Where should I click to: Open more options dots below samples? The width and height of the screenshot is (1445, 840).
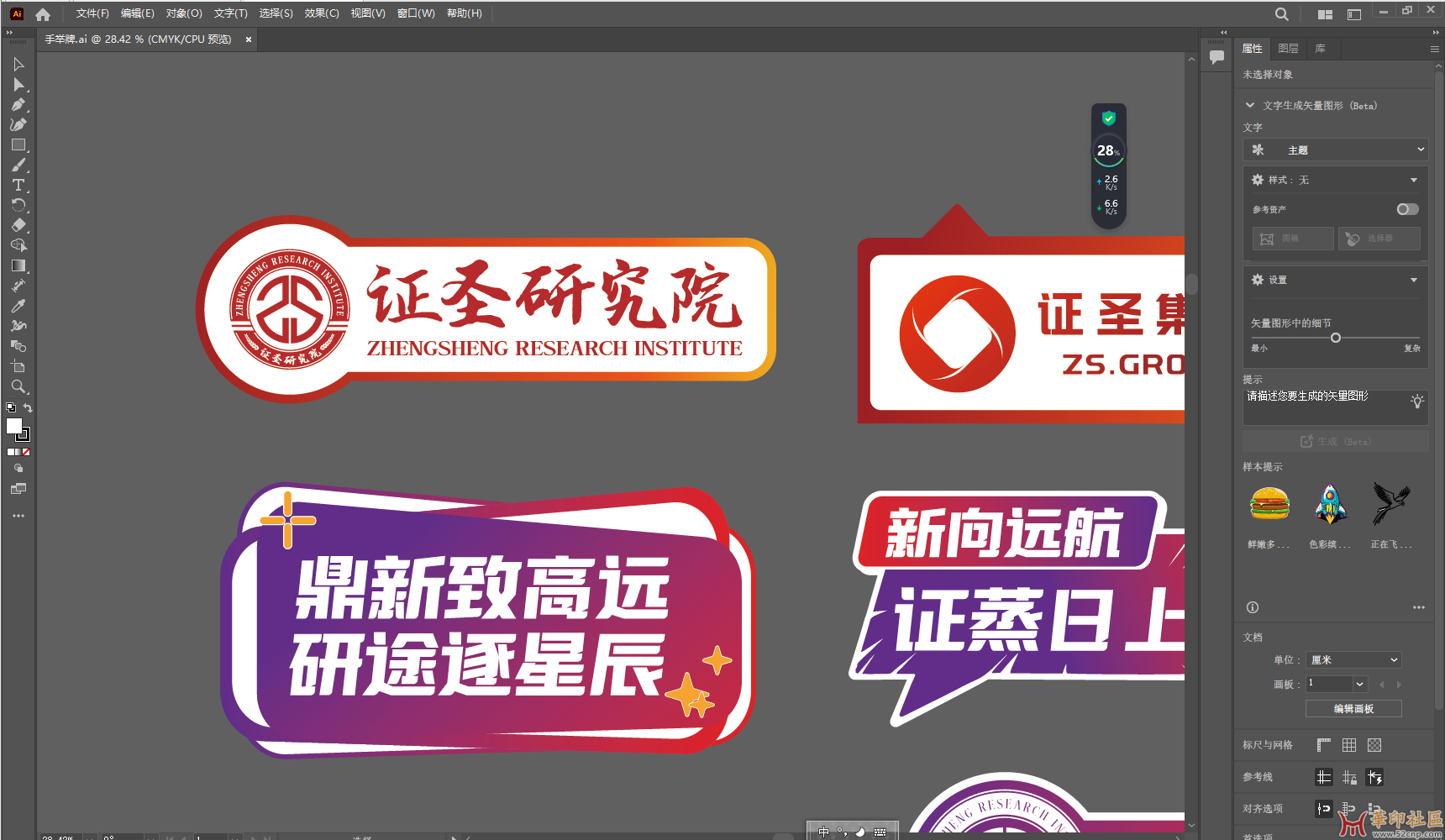[1419, 607]
